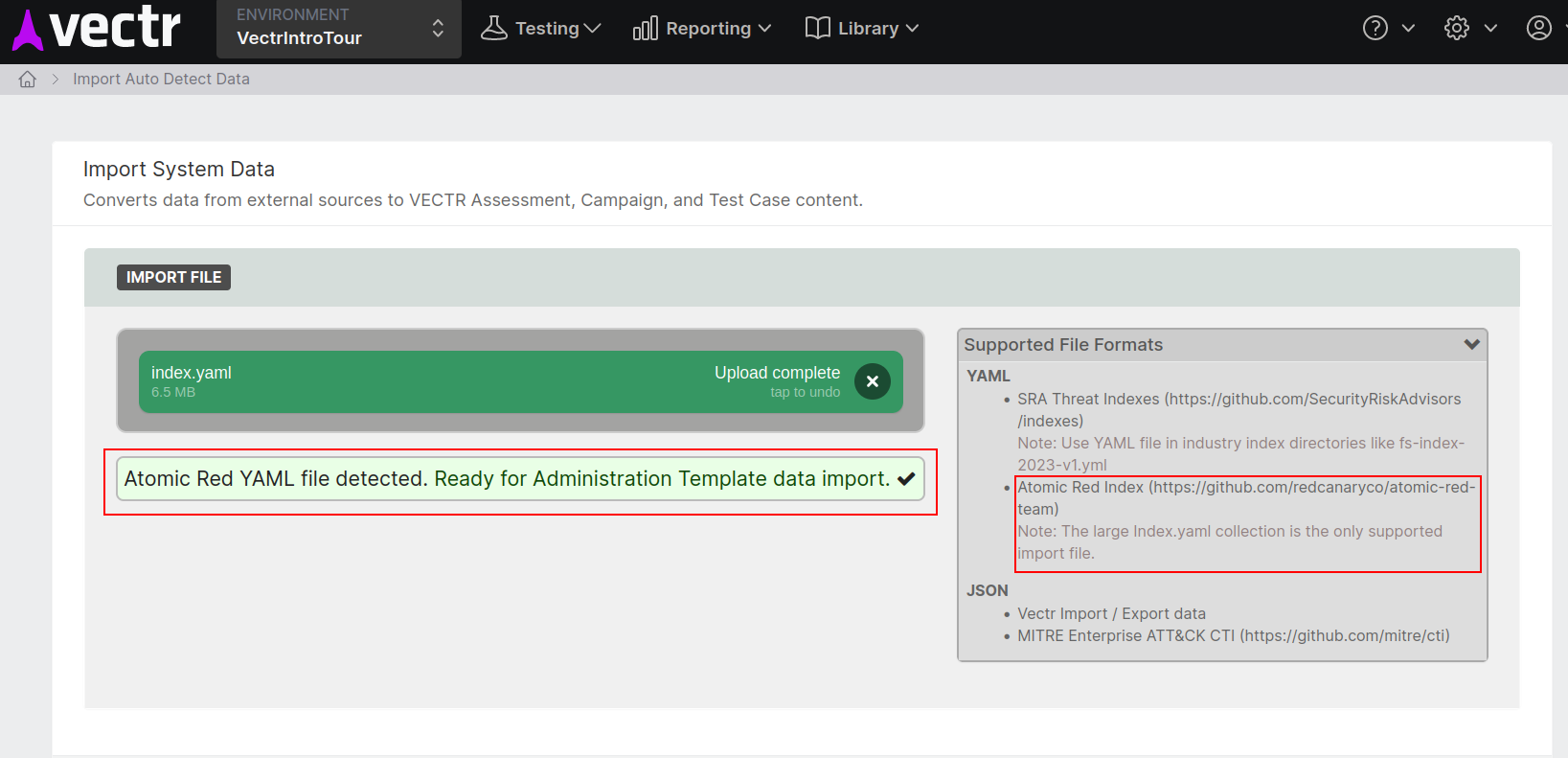1568x758 pixels.
Task: Expand the settings menu chevron
Action: point(1490,29)
